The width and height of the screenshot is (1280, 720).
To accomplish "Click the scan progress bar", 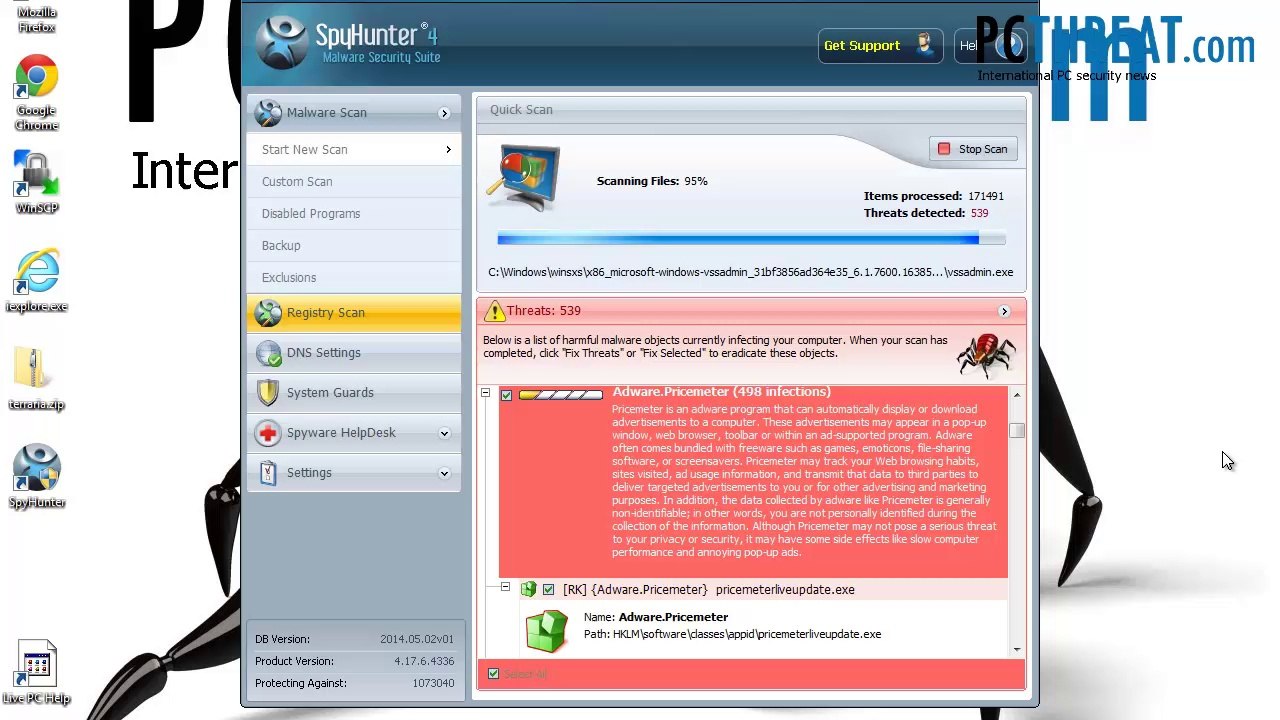I will click(x=751, y=238).
